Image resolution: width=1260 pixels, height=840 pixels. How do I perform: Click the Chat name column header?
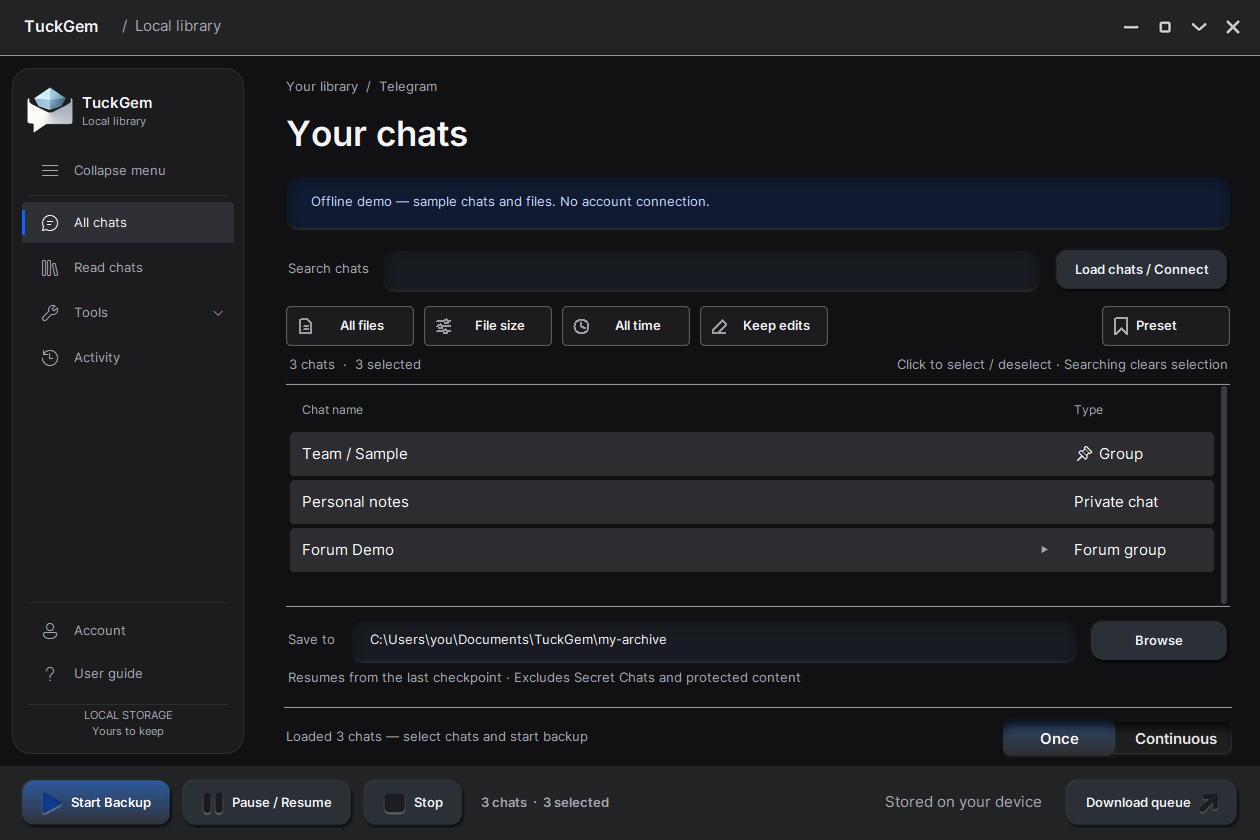[333, 410]
